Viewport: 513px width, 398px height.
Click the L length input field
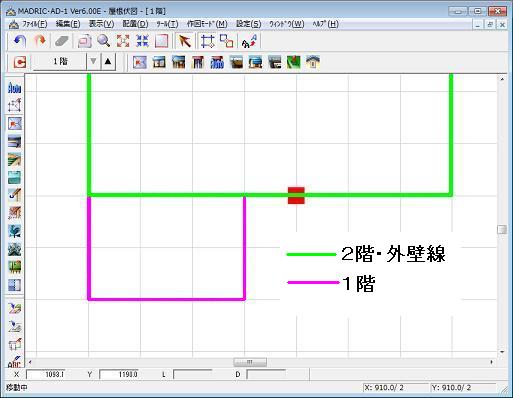(x=193, y=374)
